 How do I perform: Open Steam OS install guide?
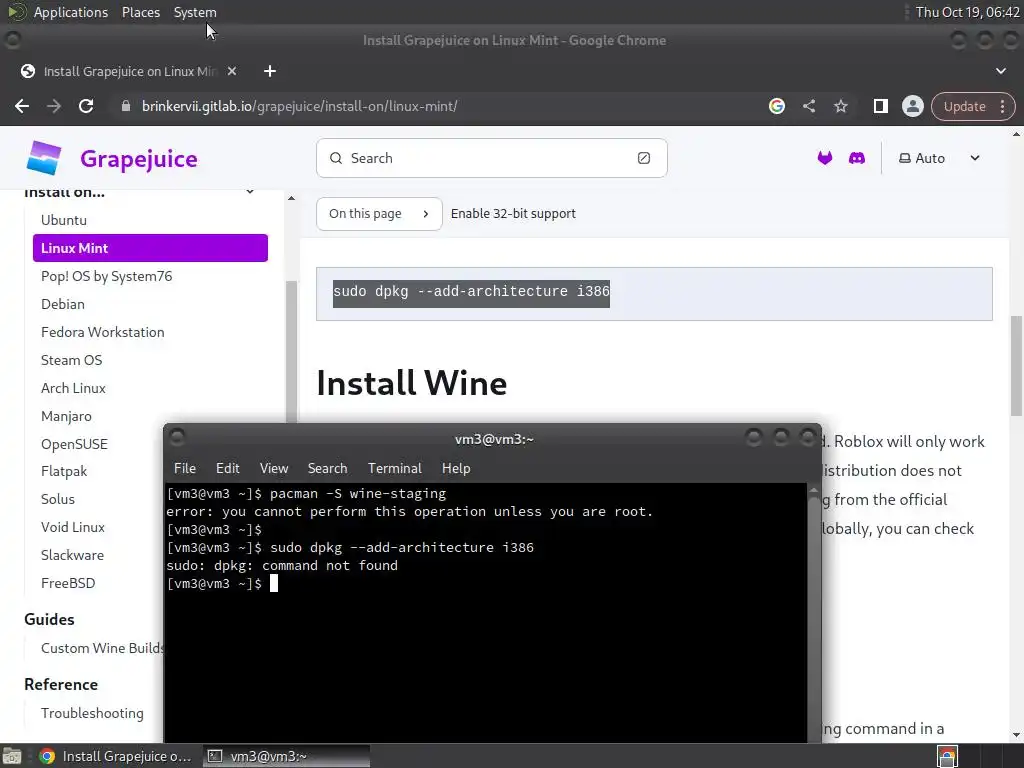[71, 360]
